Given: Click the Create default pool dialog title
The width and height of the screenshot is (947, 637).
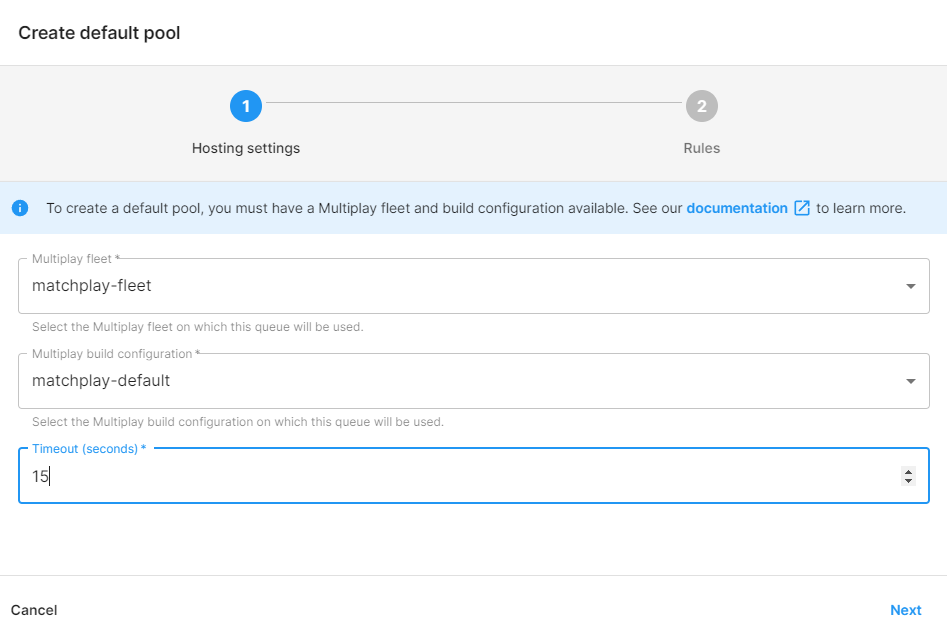Looking at the screenshot, I should pyautogui.click(x=99, y=33).
